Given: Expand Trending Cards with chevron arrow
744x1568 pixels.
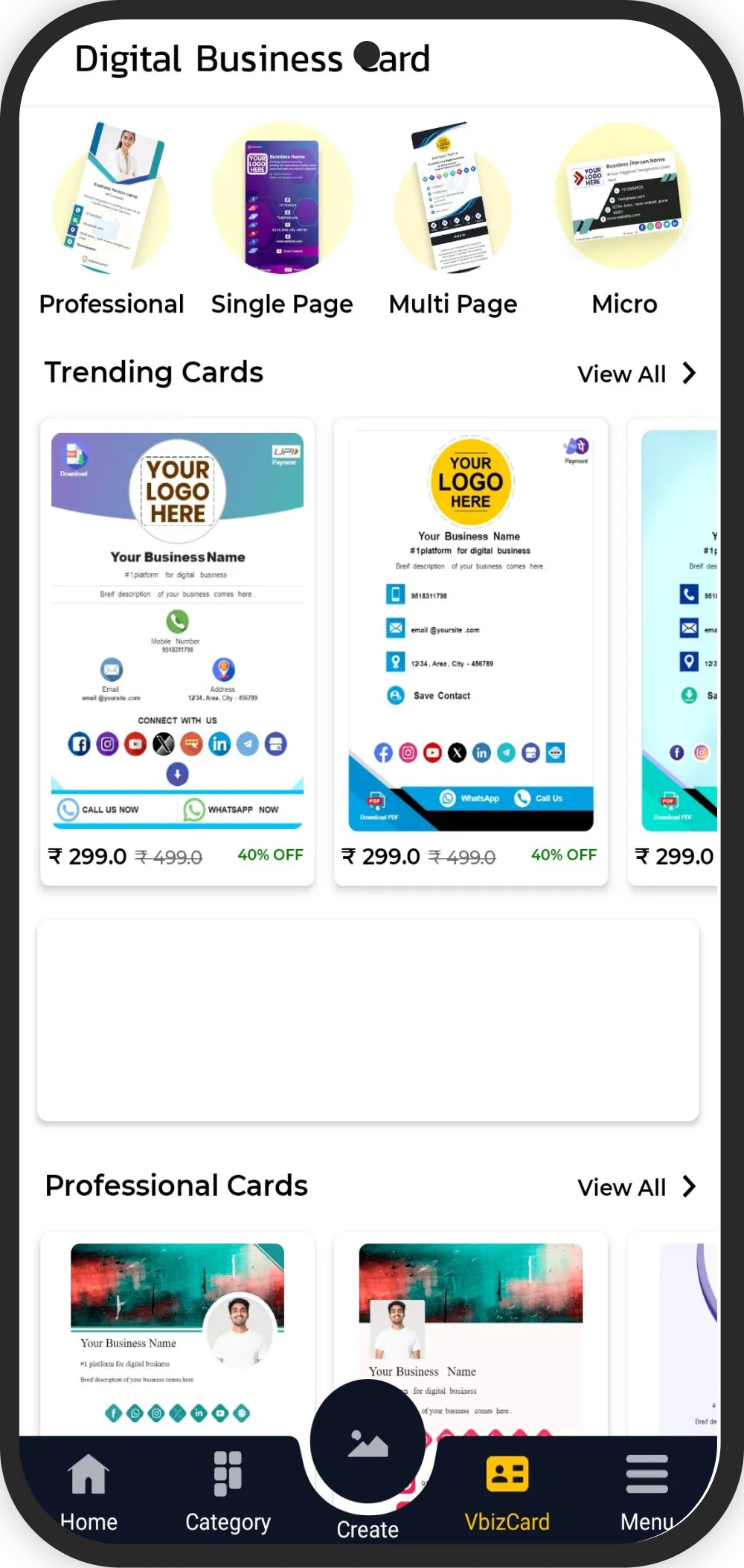Looking at the screenshot, I should [x=689, y=373].
